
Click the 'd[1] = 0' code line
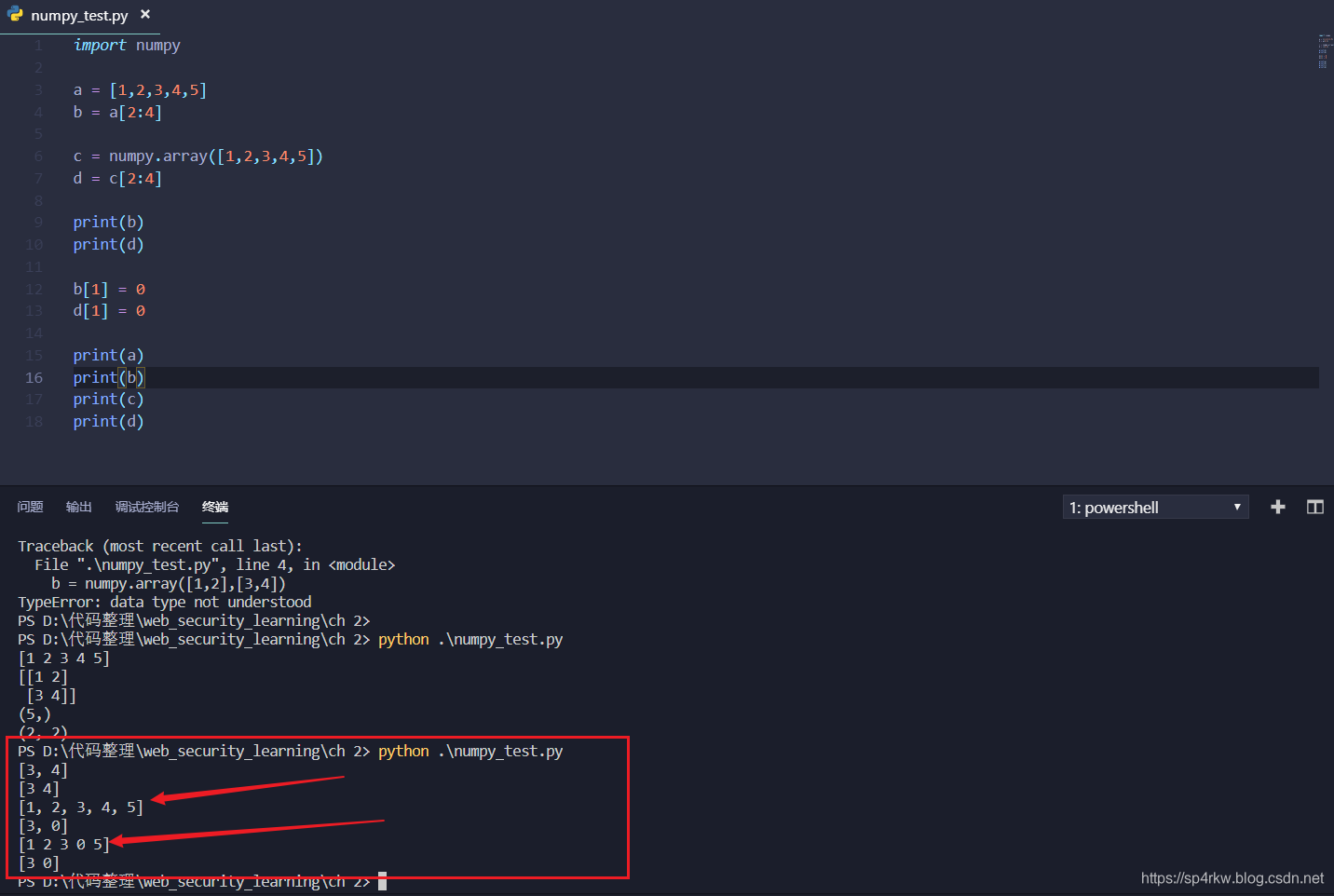pyautogui.click(x=109, y=311)
